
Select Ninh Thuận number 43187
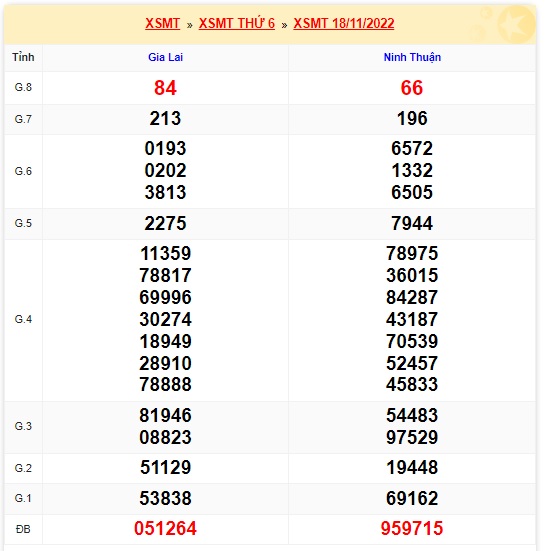(412, 319)
